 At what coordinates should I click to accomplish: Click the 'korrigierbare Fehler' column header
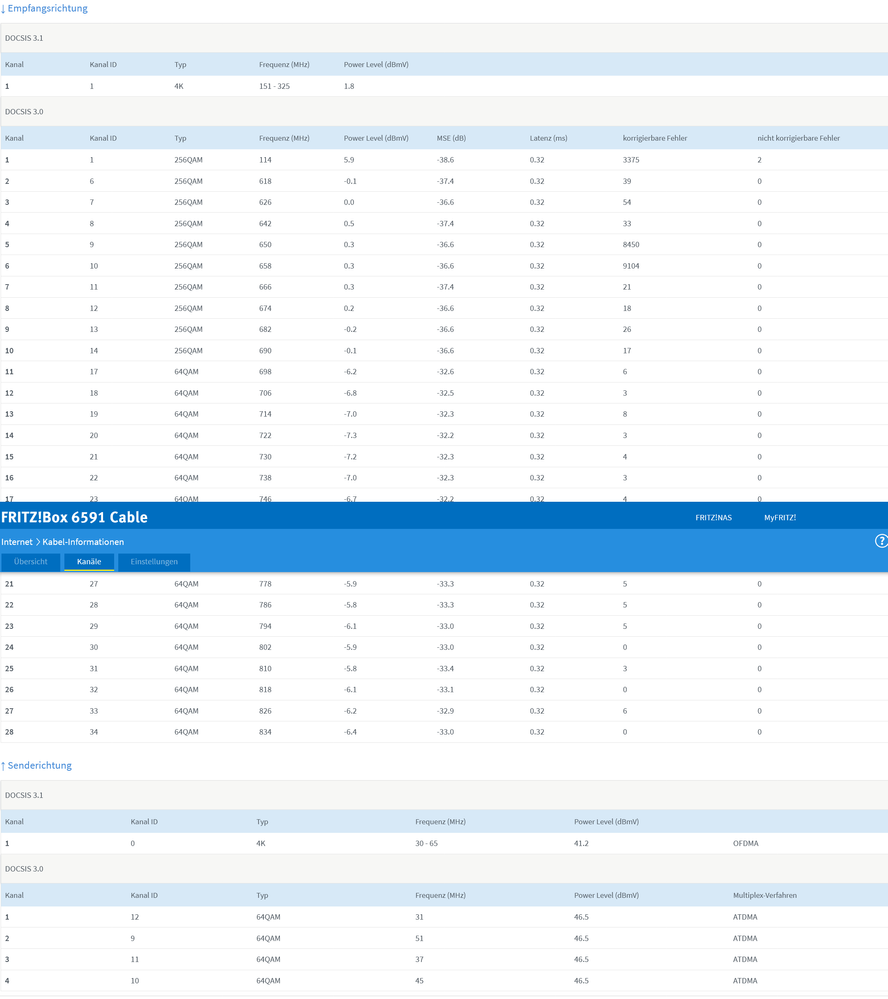pos(655,138)
